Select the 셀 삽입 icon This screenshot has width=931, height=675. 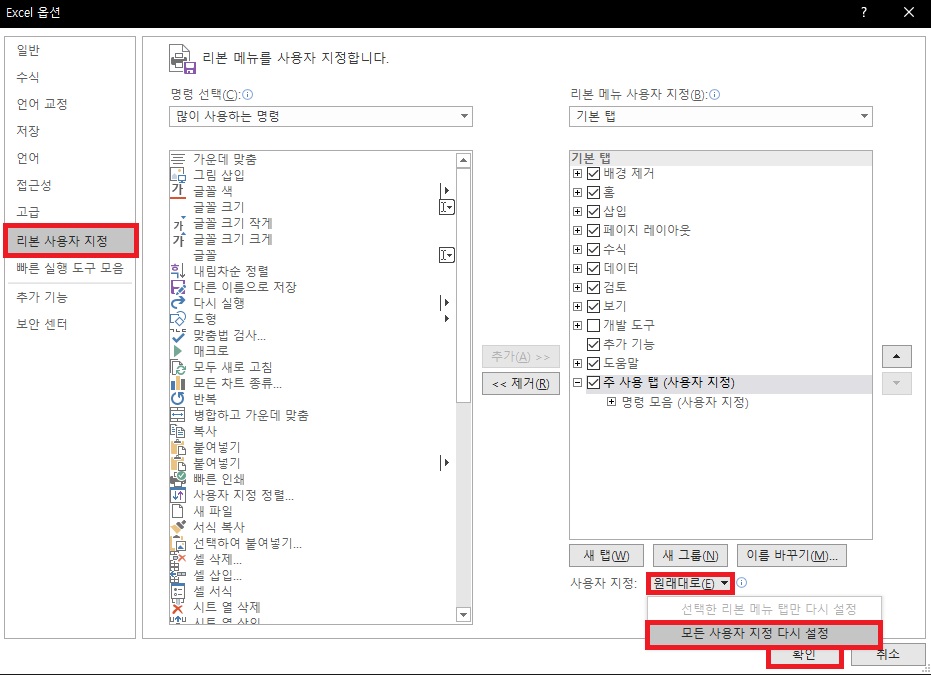(178, 575)
